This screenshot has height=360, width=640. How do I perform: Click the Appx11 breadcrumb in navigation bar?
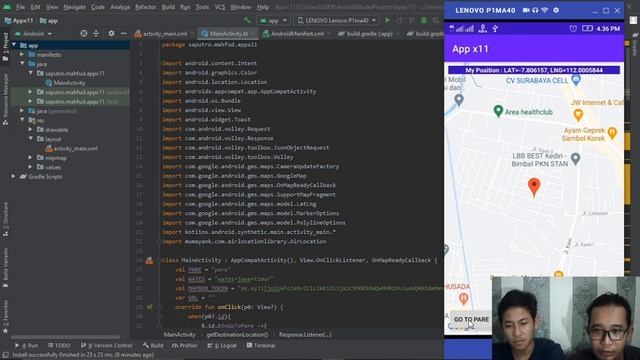point(19,20)
